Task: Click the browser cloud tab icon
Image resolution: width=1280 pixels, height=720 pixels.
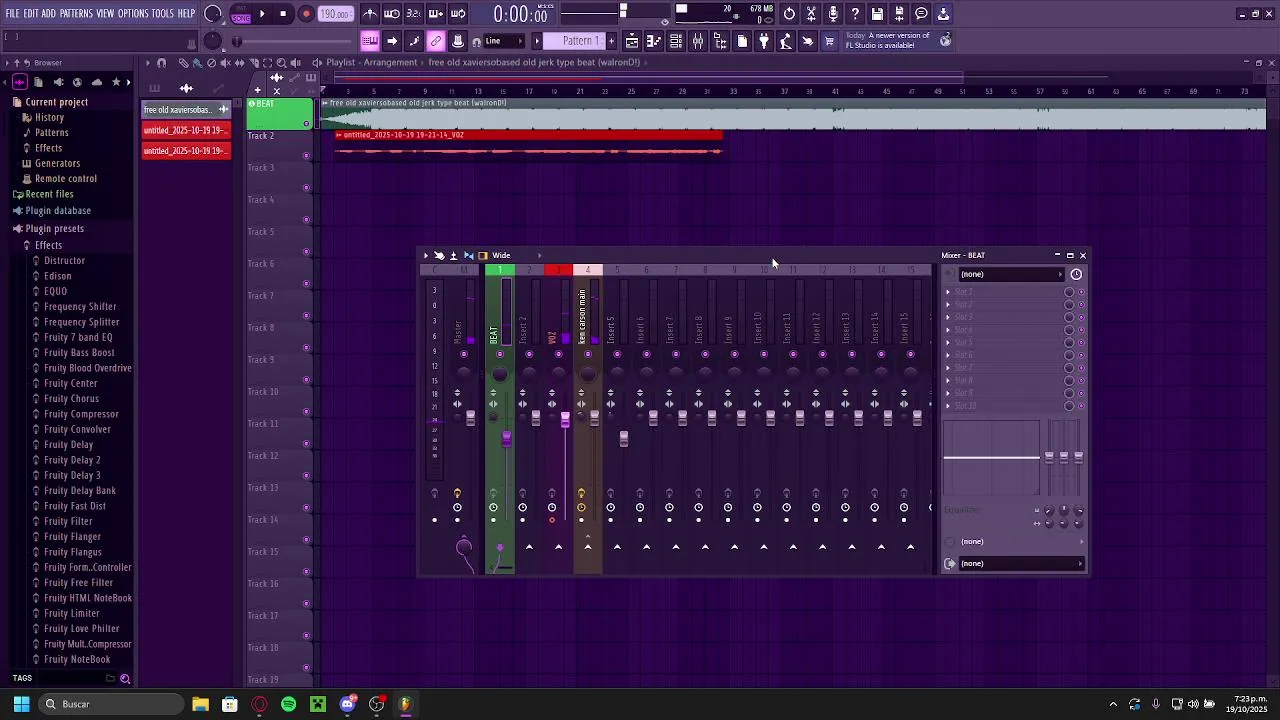Action: [x=97, y=82]
